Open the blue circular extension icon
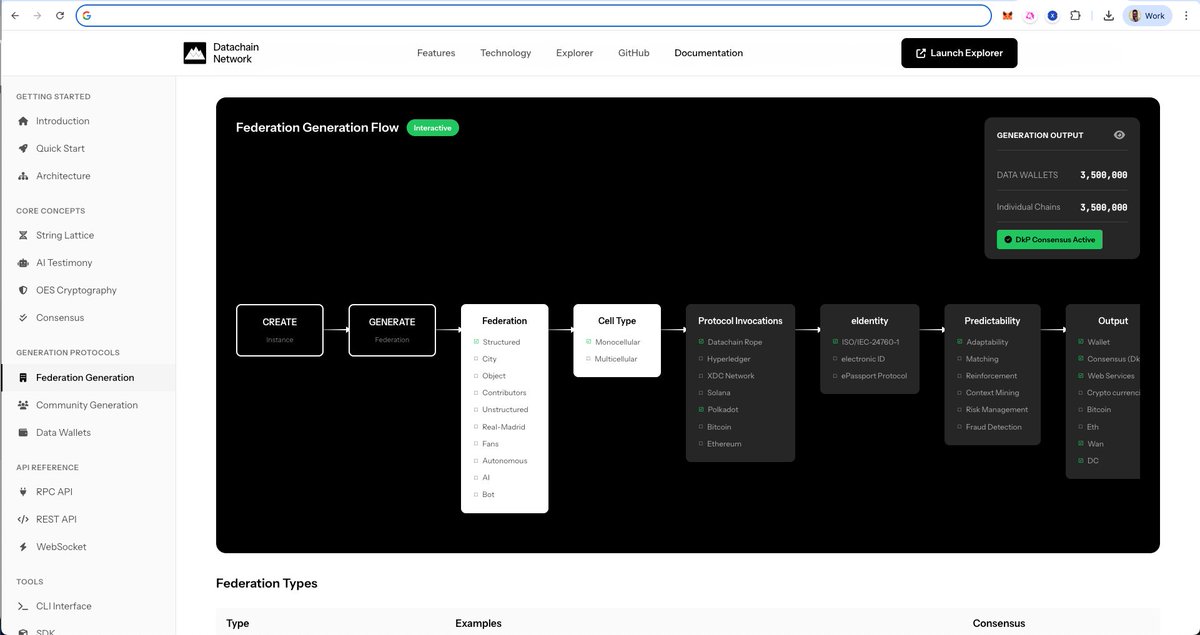 coord(1053,16)
